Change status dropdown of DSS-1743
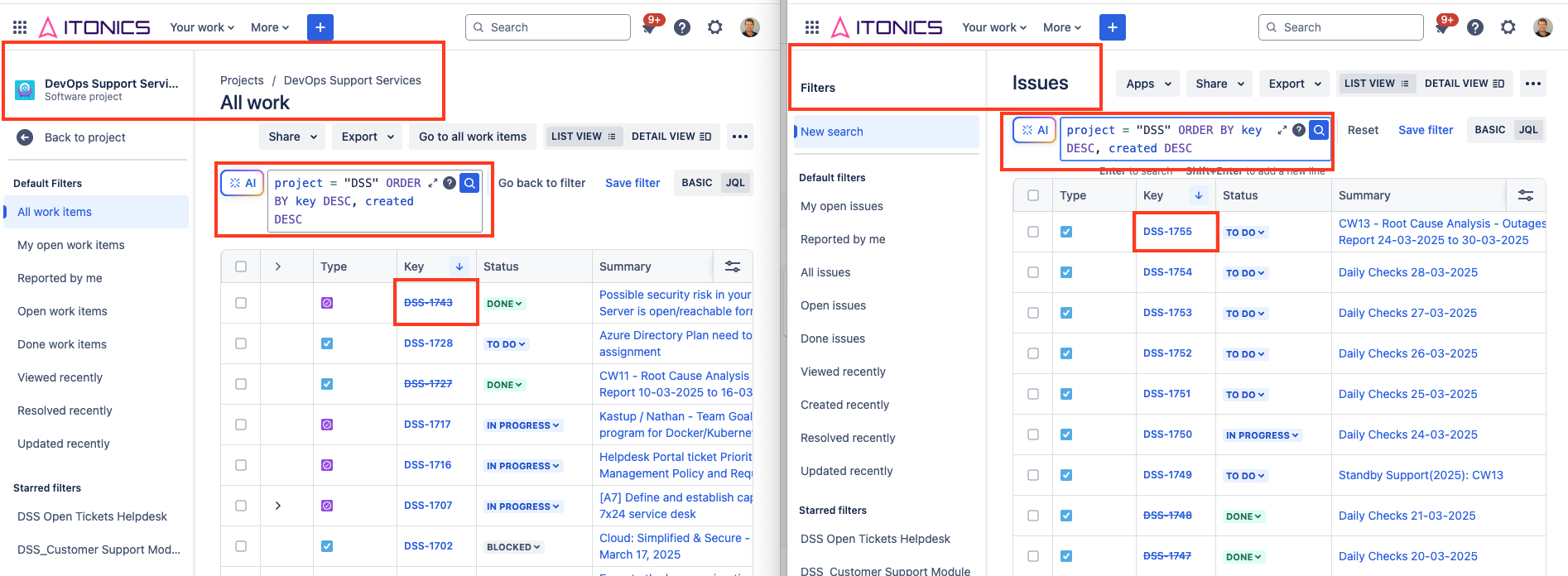 (x=504, y=304)
